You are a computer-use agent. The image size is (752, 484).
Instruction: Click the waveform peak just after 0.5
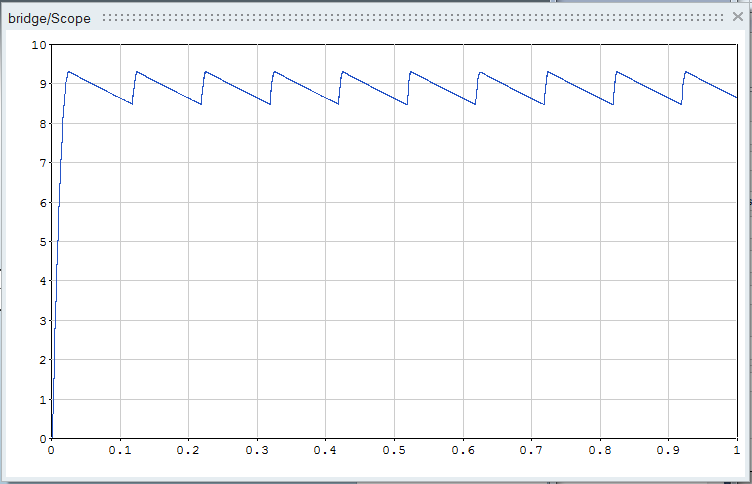click(411, 72)
